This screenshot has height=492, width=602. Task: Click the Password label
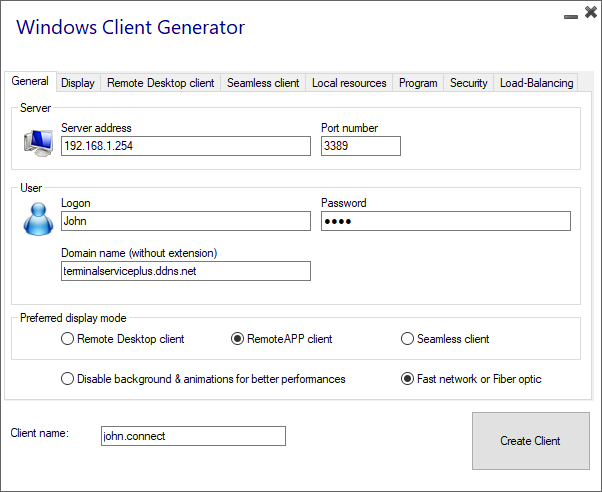tap(344, 203)
